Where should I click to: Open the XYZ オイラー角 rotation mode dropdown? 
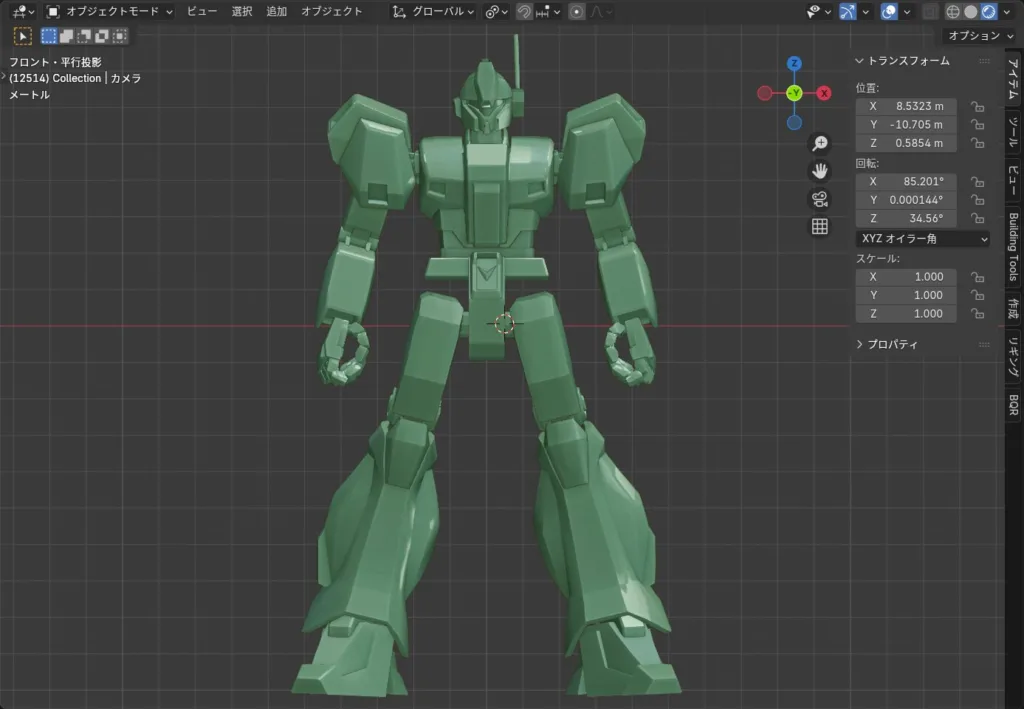tap(922, 239)
